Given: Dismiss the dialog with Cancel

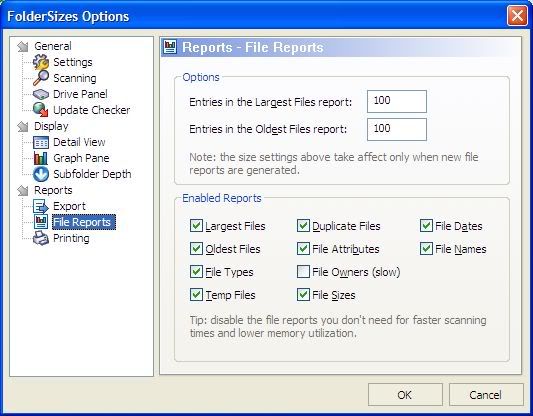Looking at the screenshot, I should tap(486, 395).
